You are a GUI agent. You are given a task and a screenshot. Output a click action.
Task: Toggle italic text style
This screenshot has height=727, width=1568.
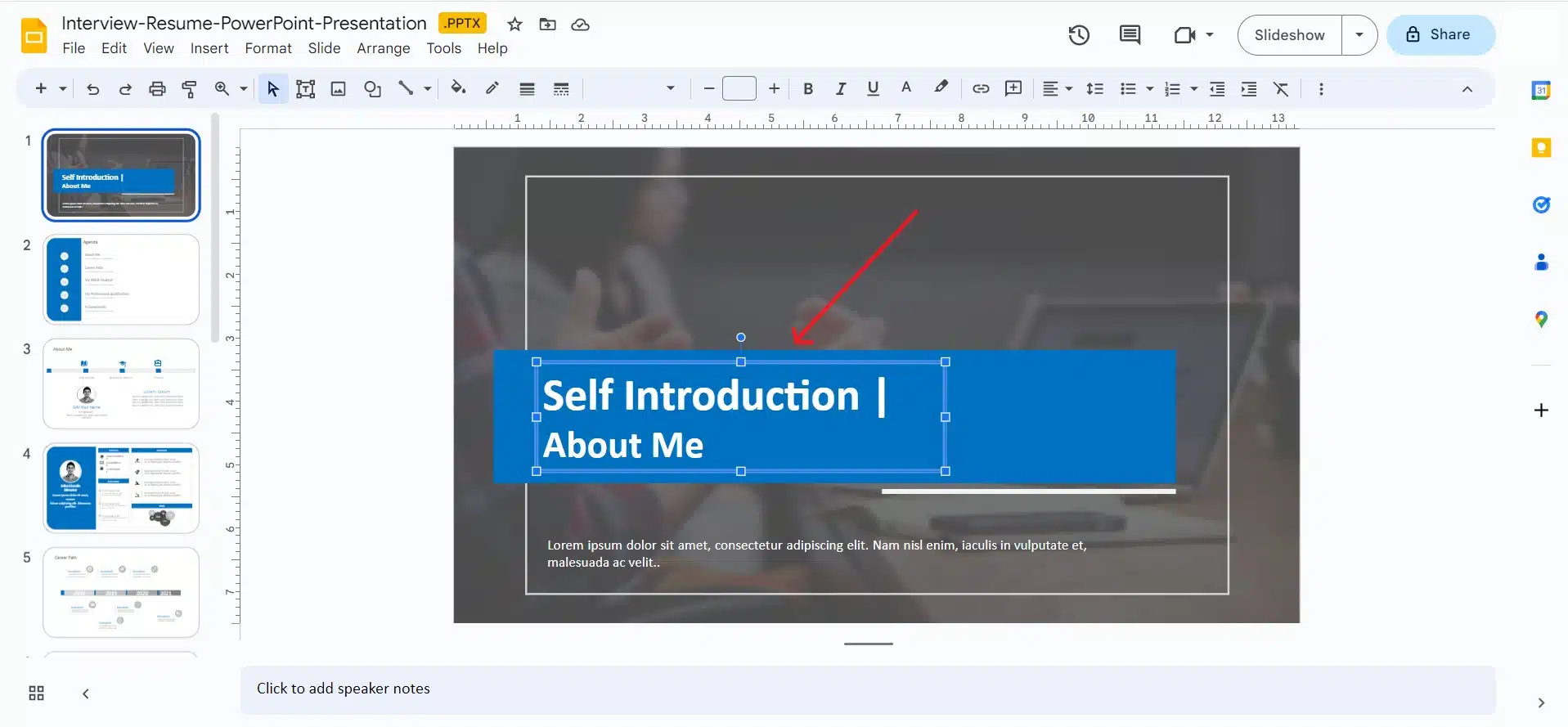840,89
